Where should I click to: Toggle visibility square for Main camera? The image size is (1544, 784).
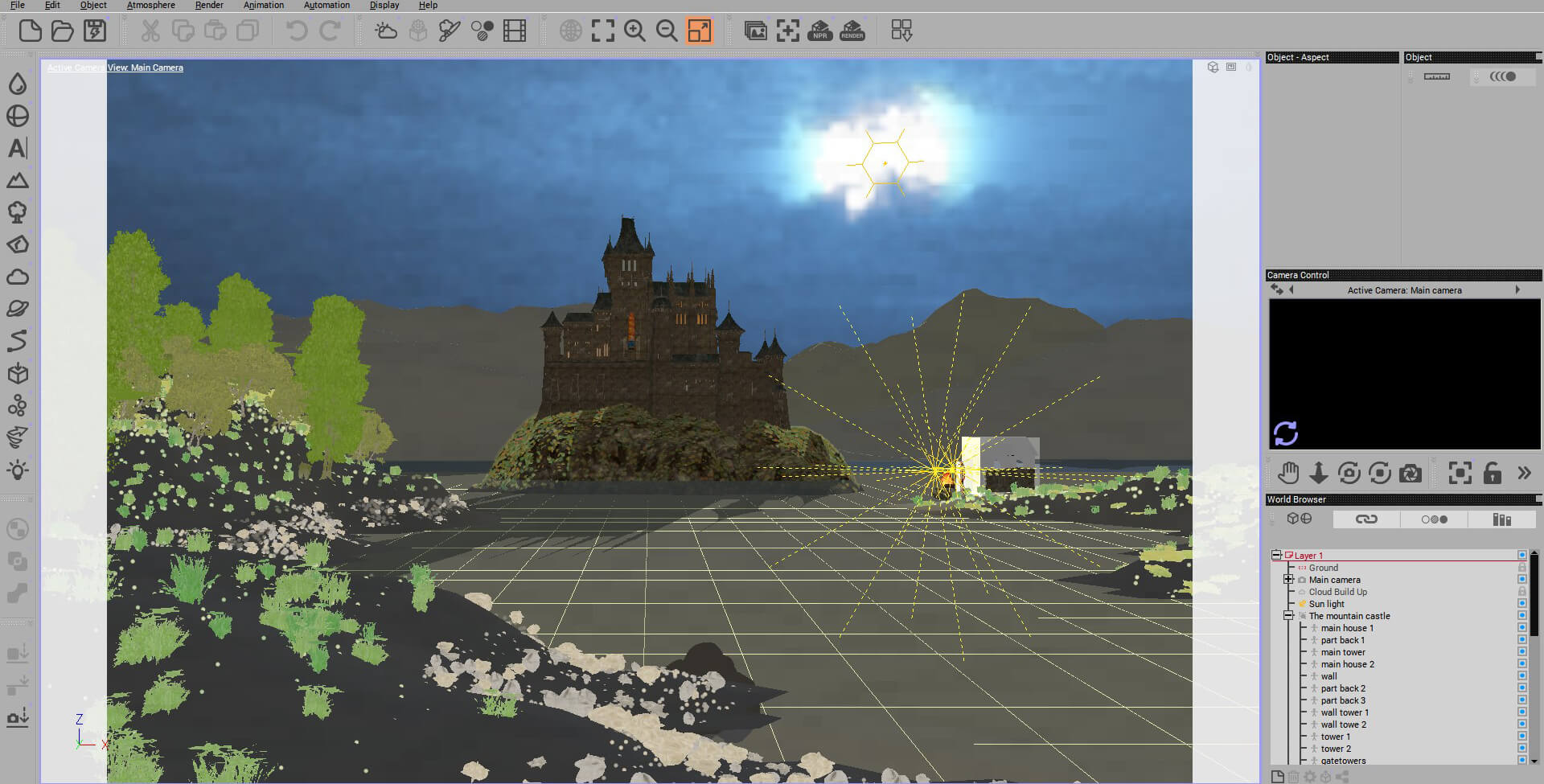[1522, 580]
